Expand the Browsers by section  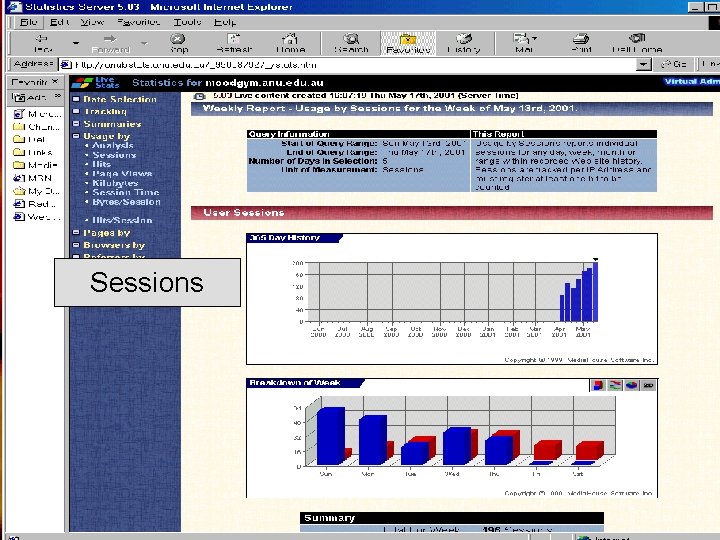point(109,245)
